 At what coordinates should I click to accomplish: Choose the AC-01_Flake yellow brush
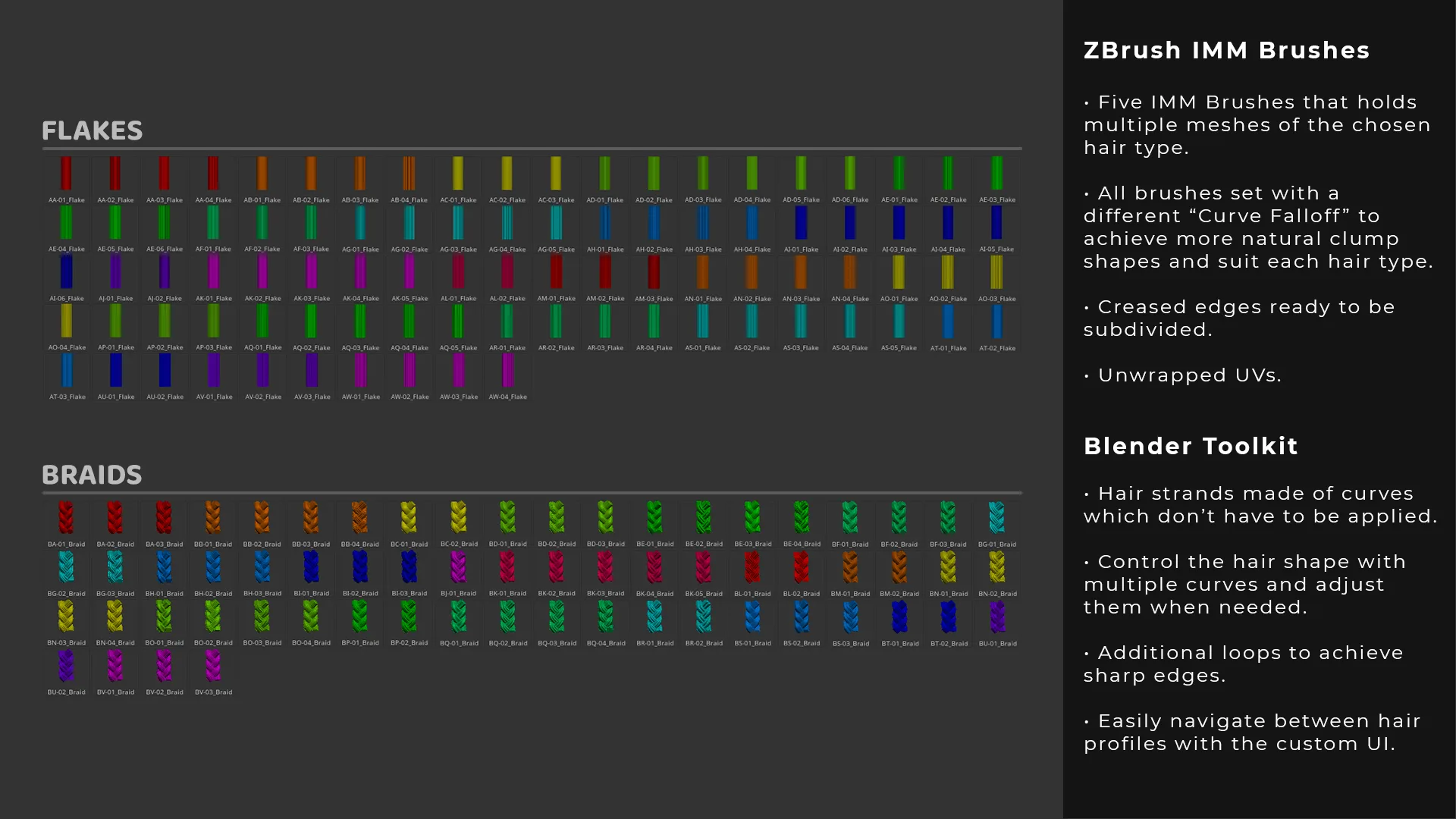point(458,174)
